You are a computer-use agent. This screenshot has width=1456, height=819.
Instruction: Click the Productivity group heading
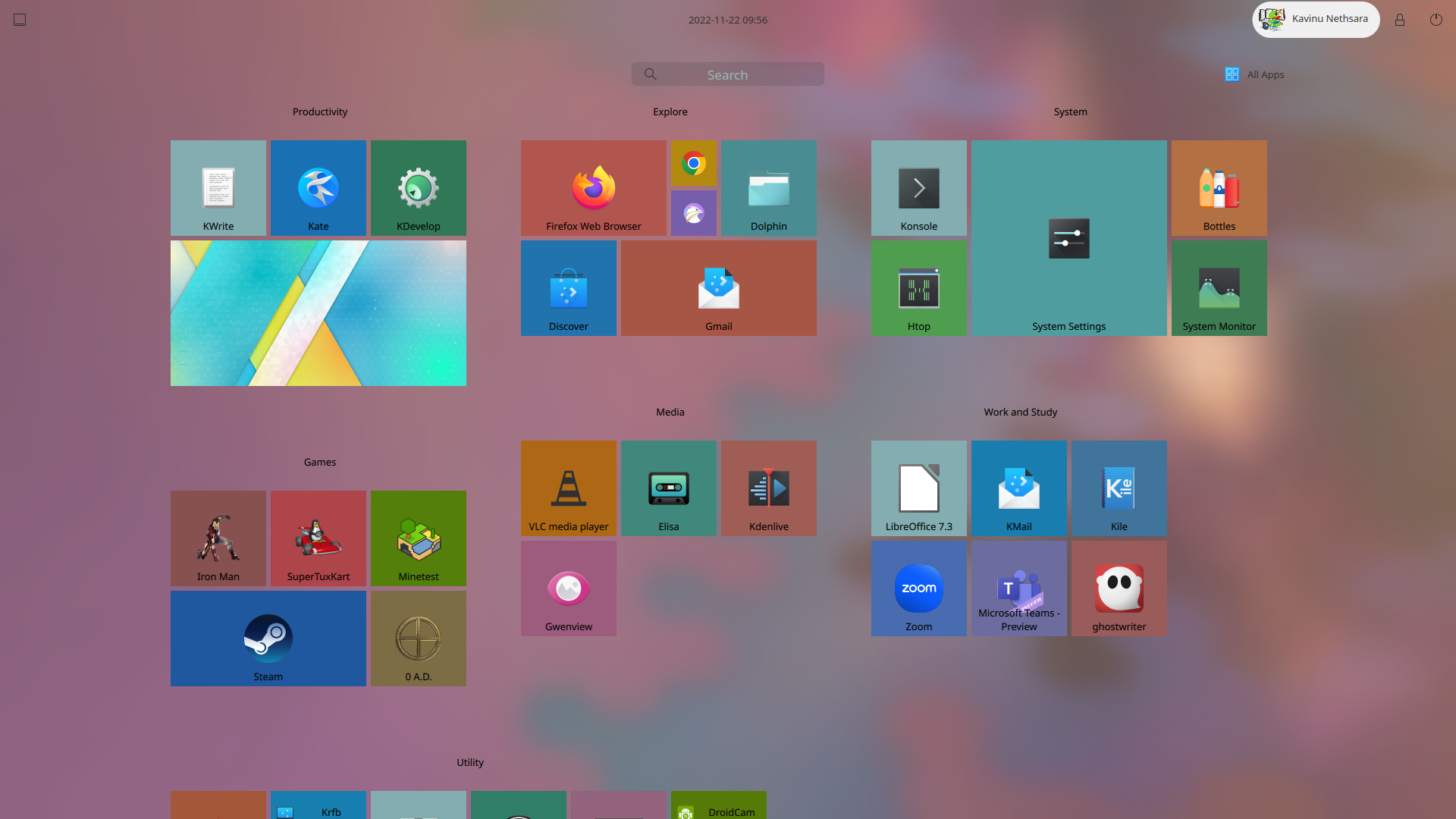(320, 111)
